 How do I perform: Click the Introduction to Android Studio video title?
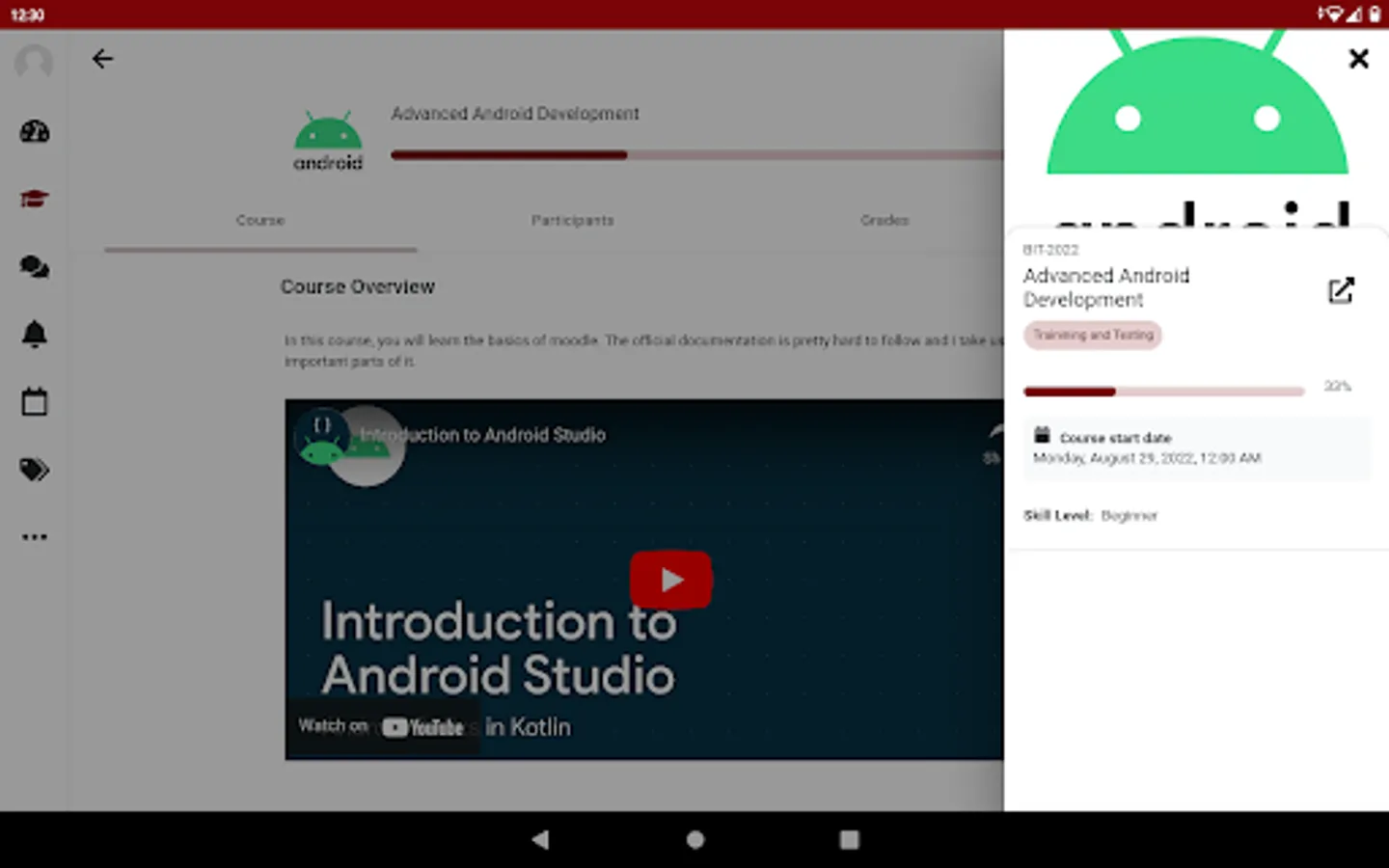click(483, 435)
